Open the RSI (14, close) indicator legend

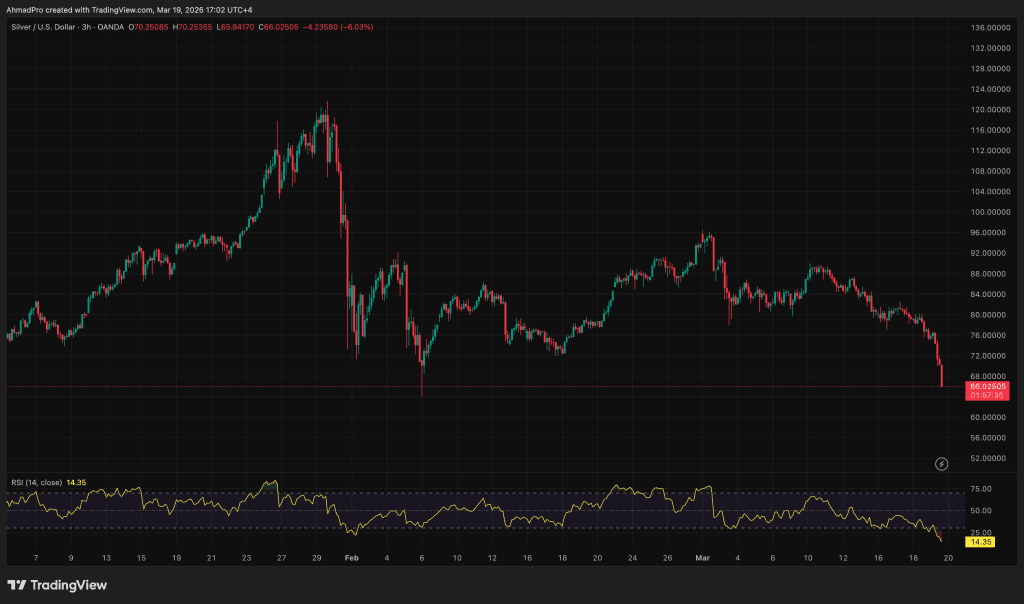point(35,483)
